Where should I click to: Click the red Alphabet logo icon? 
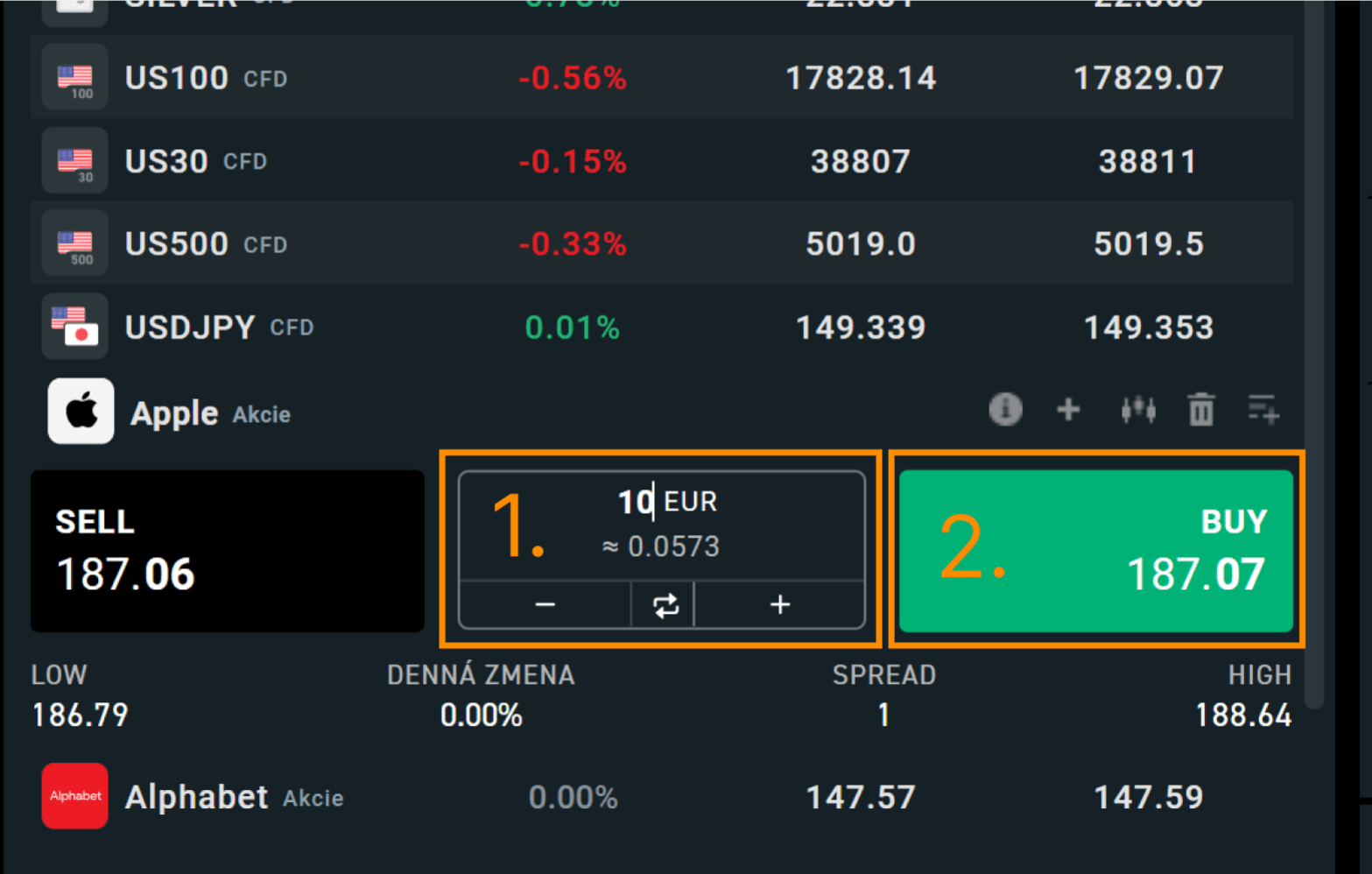coord(75,796)
